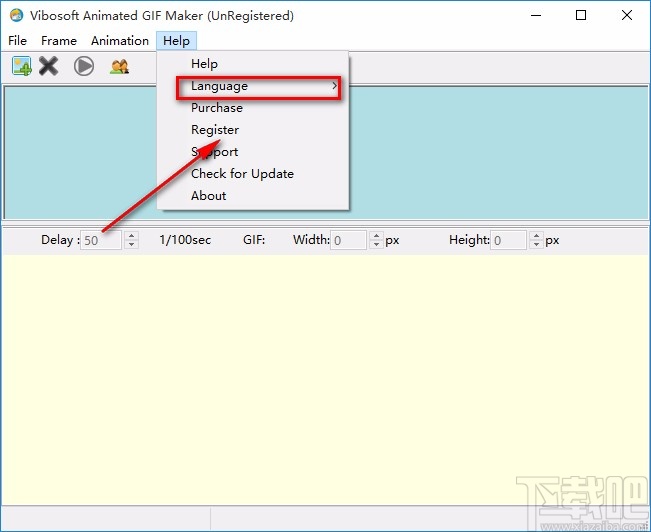
Task: Click the Delay value input field
Action: click(x=100, y=240)
